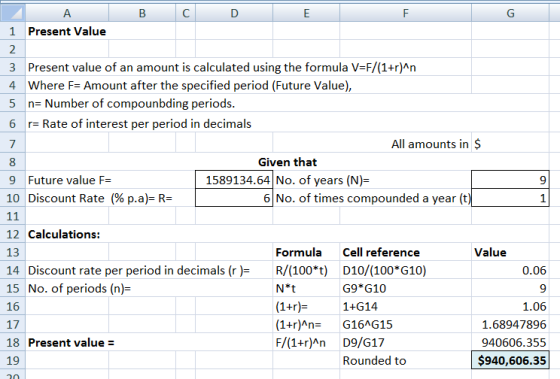Select row 19 header

tap(13, 360)
